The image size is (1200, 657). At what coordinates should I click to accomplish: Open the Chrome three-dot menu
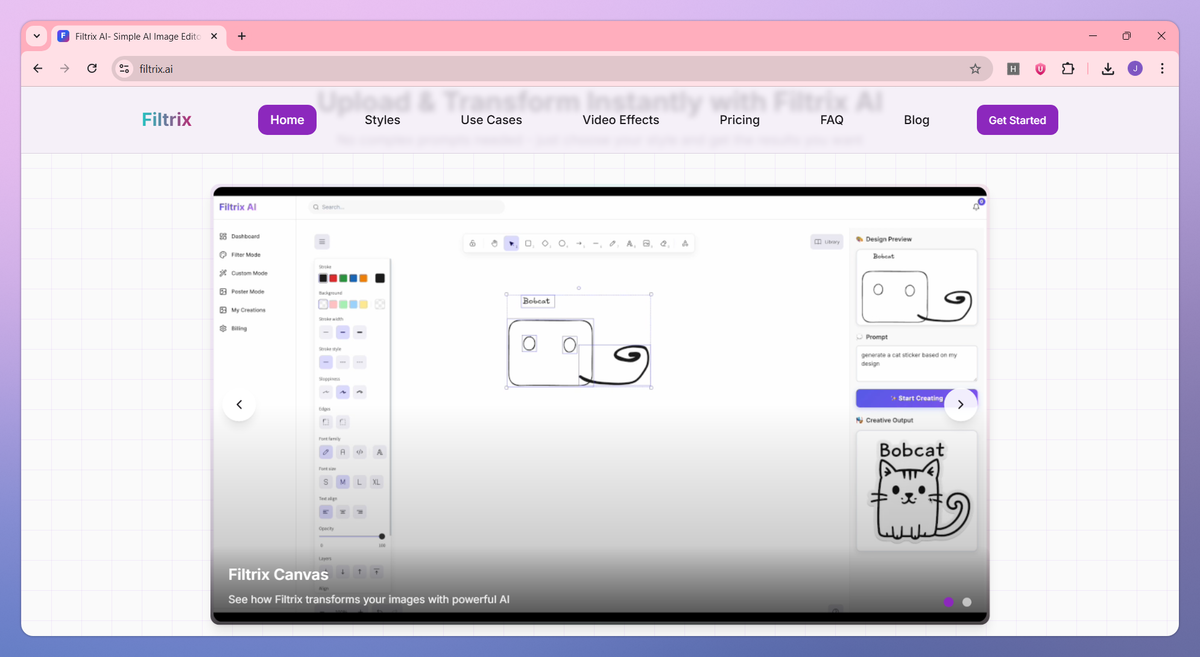tap(1162, 69)
